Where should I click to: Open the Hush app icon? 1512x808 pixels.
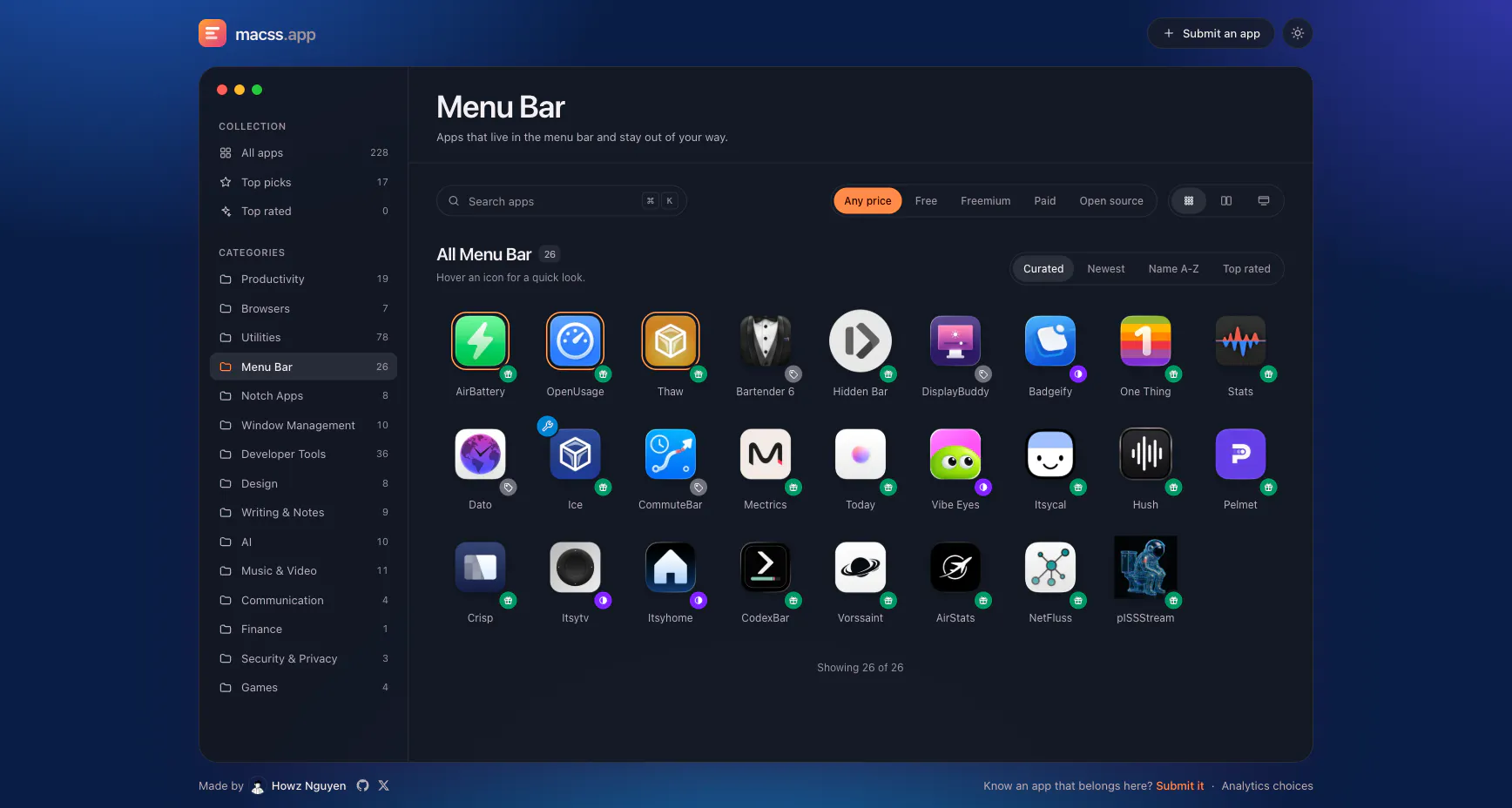(x=1145, y=454)
